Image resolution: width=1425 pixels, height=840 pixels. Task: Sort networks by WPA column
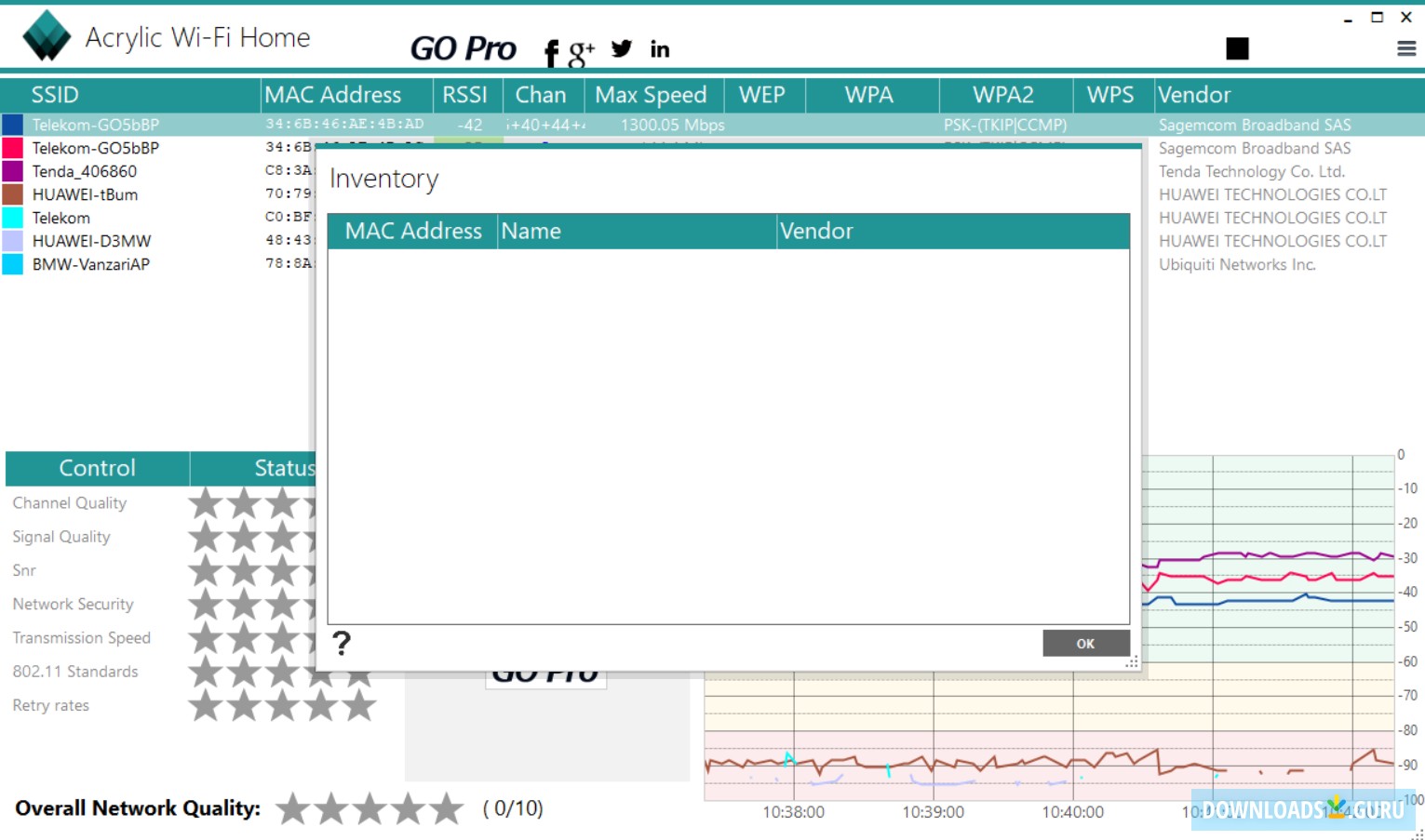click(x=872, y=95)
